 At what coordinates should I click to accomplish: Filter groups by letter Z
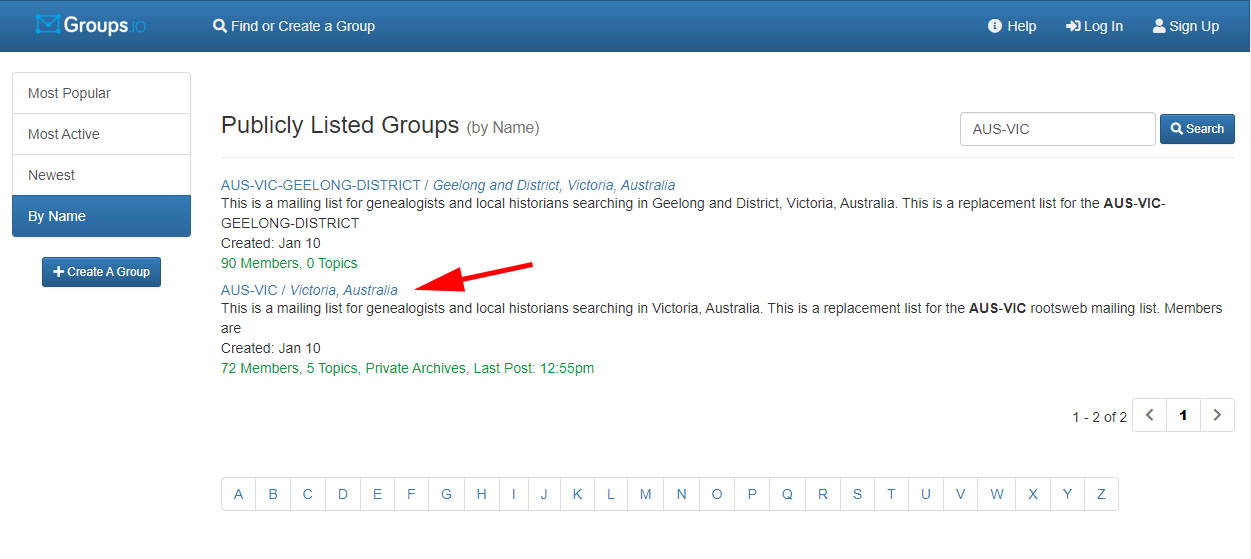tap(1100, 494)
